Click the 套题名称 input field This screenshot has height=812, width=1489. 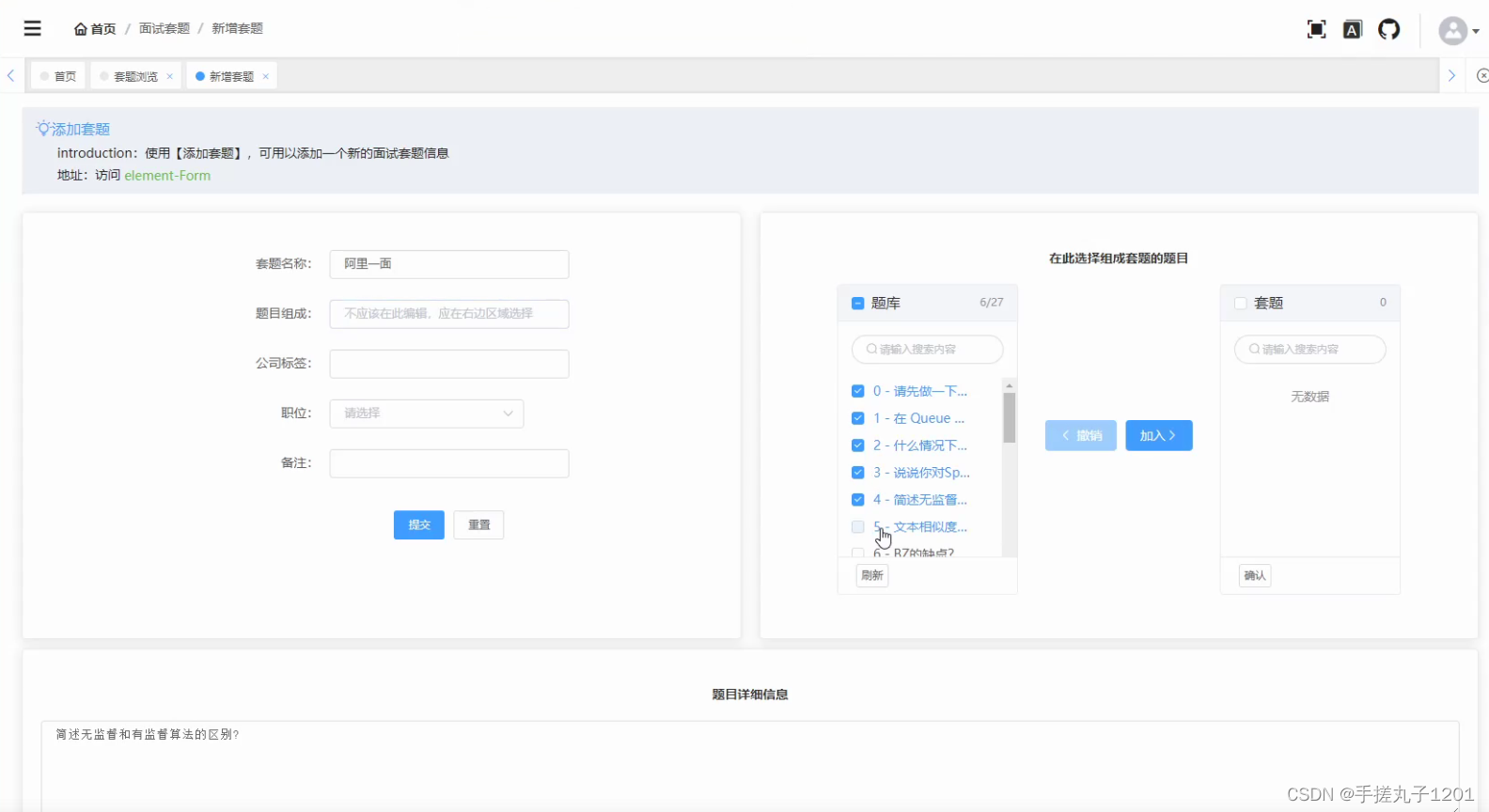click(x=449, y=264)
